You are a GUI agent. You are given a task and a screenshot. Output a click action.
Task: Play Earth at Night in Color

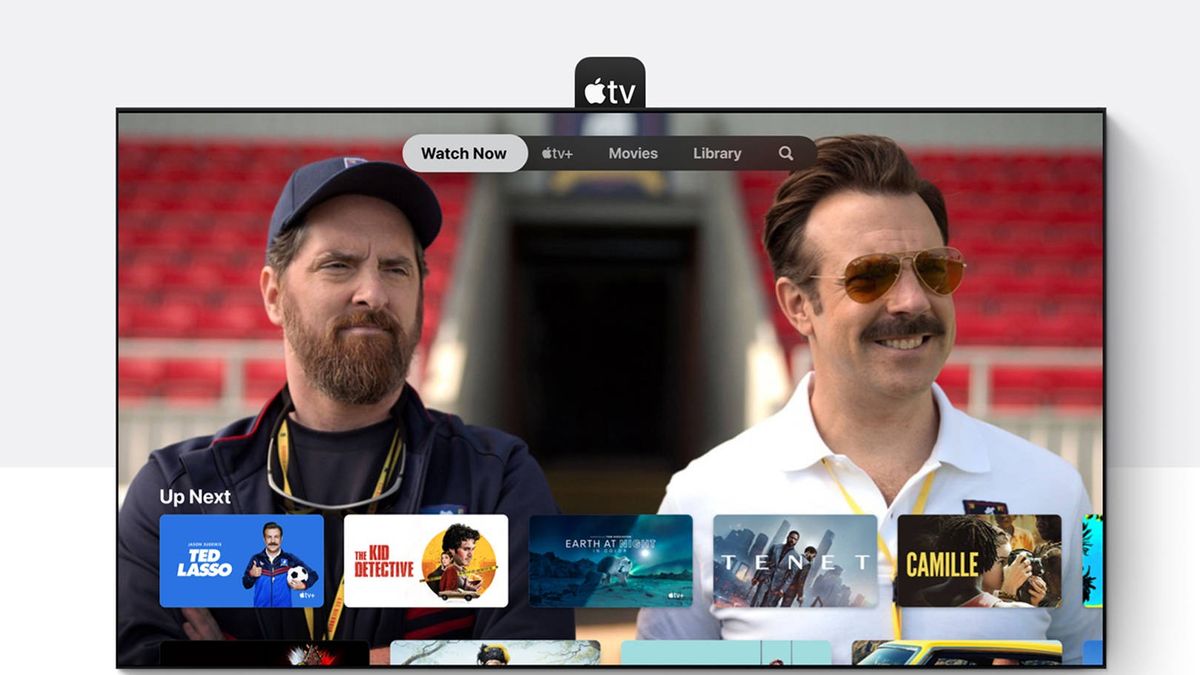(x=611, y=561)
